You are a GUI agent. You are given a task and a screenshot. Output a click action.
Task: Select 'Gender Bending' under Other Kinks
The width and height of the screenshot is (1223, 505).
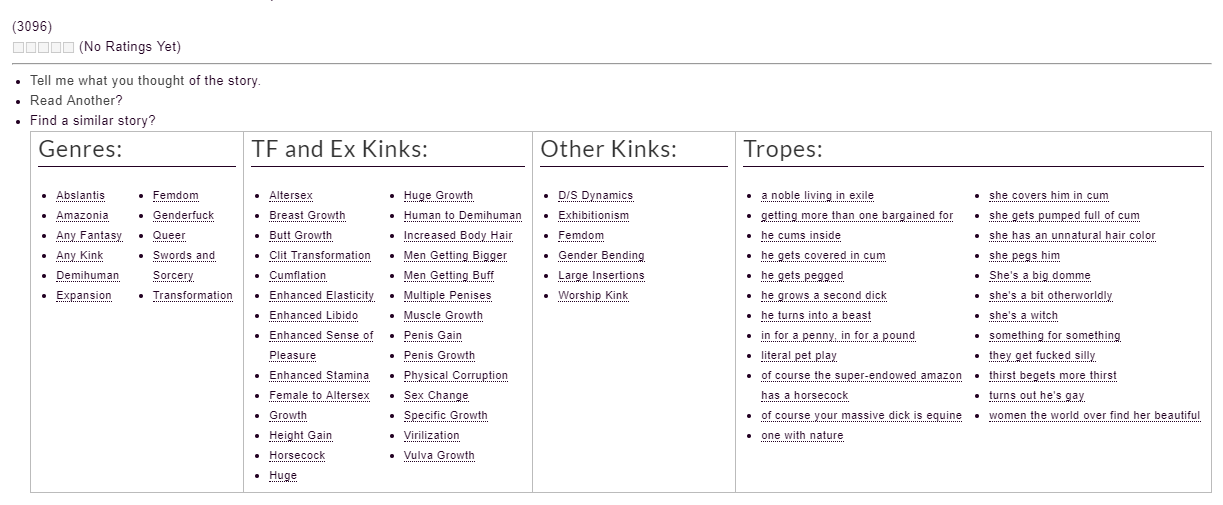601,256
